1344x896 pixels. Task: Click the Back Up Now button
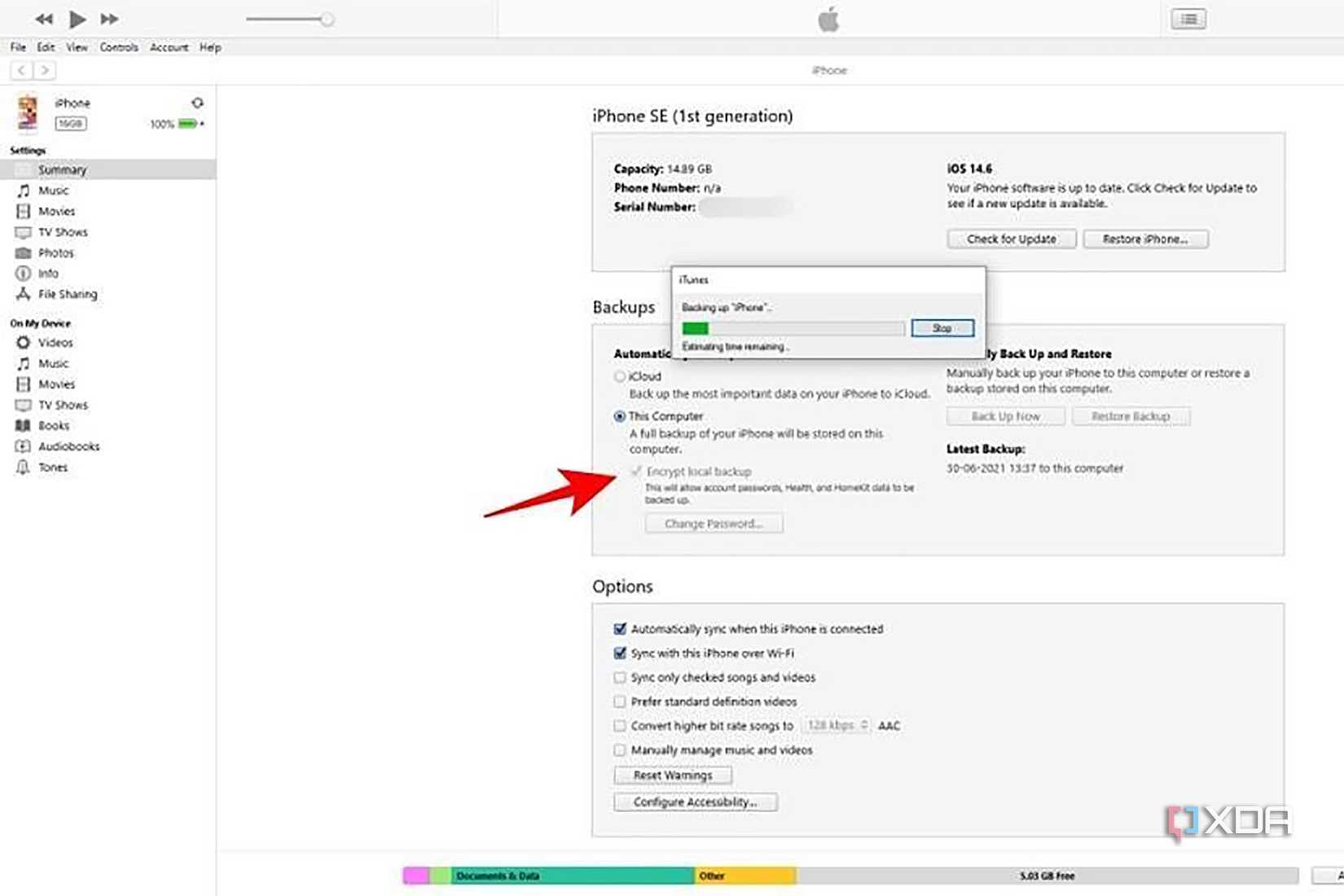pyautogui.click(x=1005, y=416)
